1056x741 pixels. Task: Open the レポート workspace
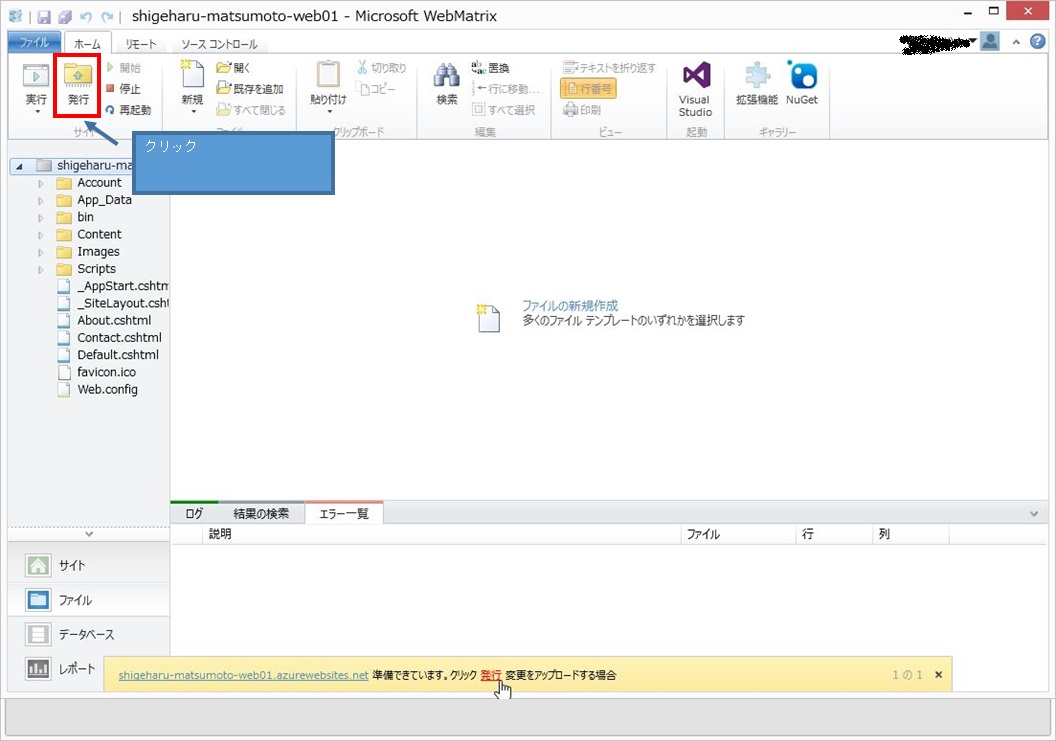62,669
